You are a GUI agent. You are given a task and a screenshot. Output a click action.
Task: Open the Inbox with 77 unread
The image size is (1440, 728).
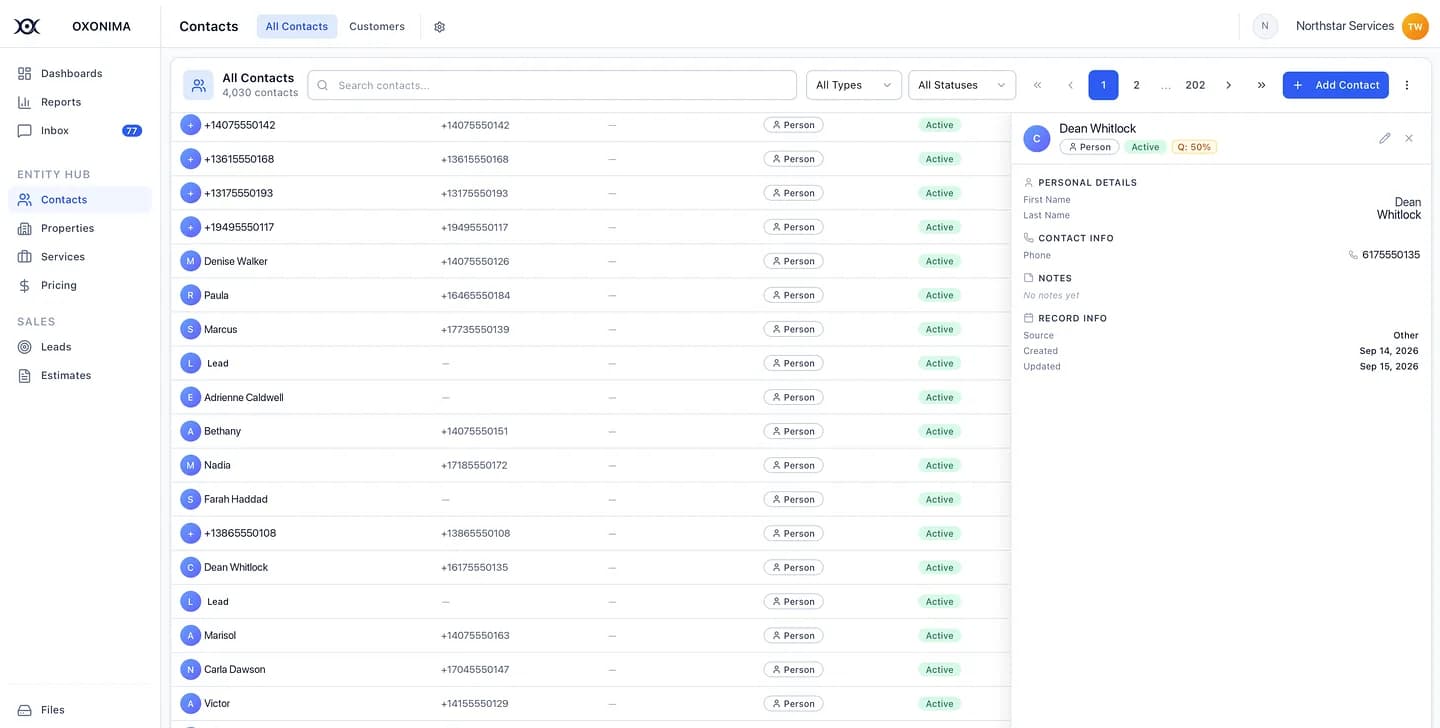(80, 130)
